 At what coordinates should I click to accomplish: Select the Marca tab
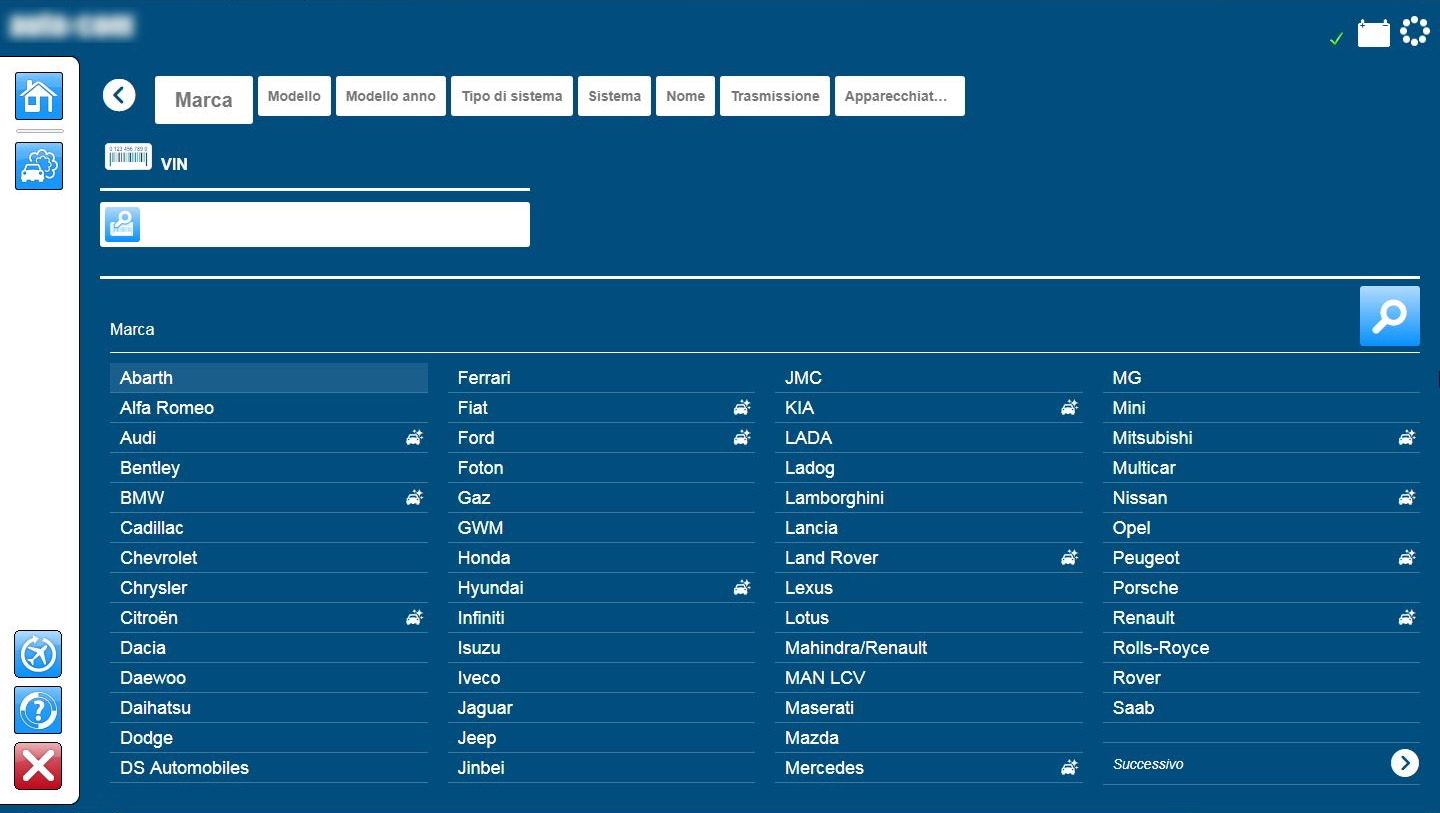click(x=204, y=100)
